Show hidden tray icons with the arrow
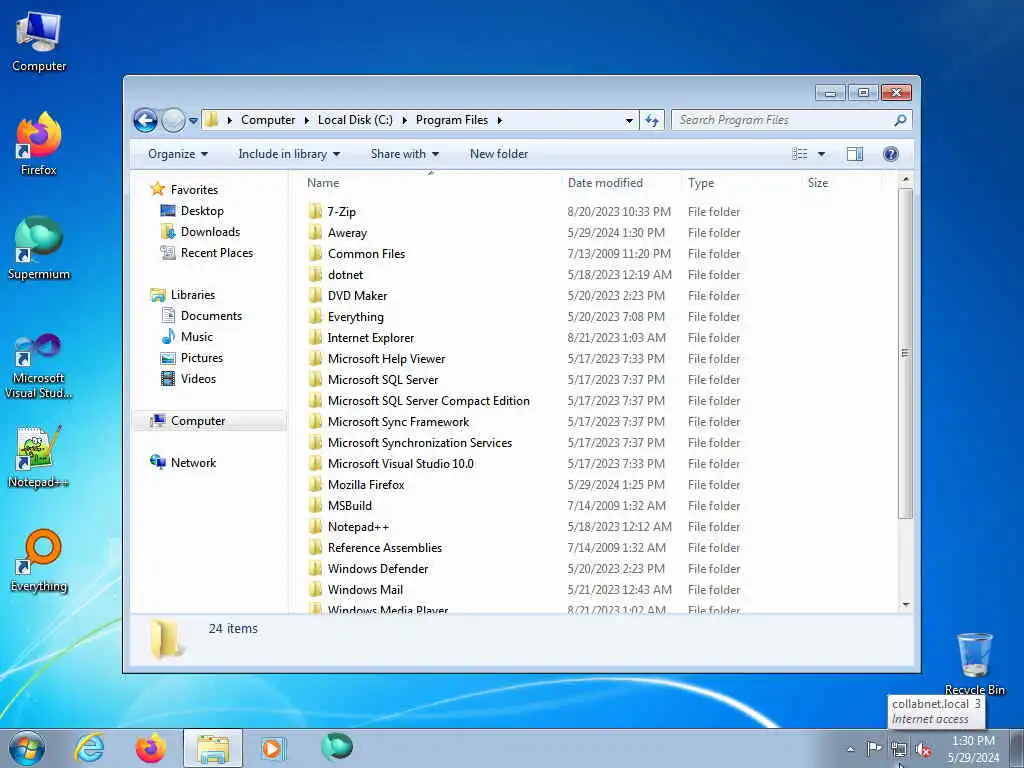This screenshot has height=768, width=1024. pyautogui.click(x=850, y=749)
